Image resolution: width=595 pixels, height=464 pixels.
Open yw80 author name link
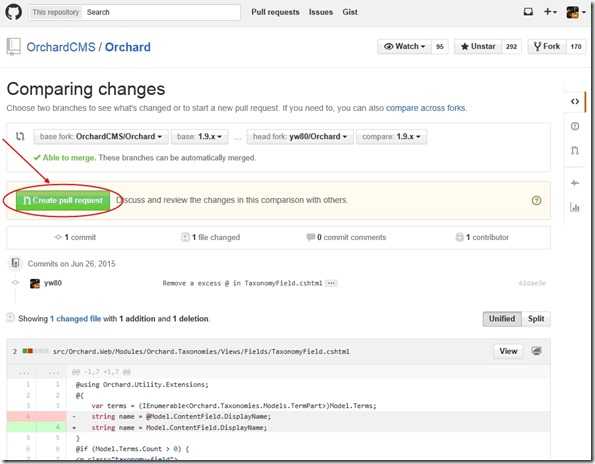click(x=53, y=283)
